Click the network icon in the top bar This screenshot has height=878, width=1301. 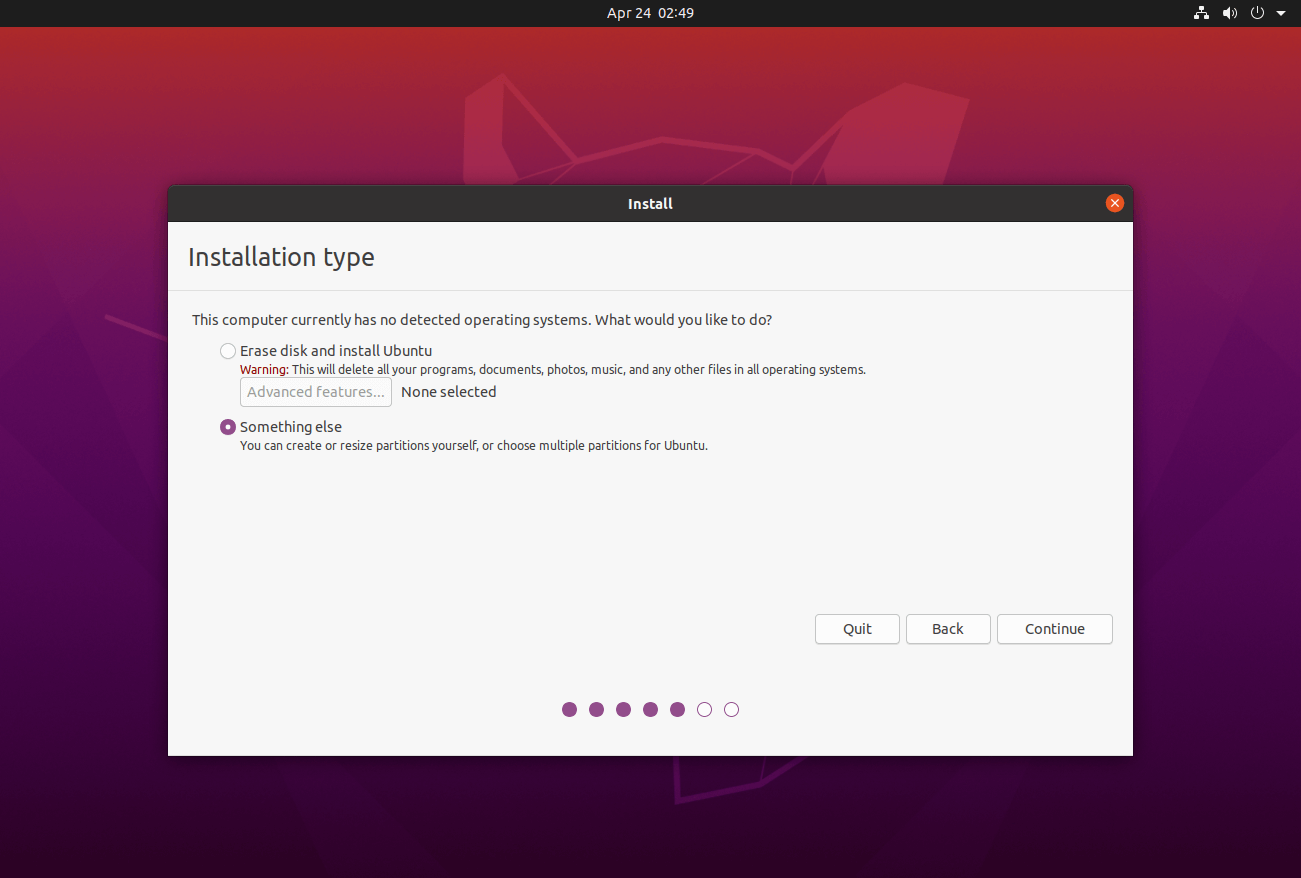1201,13
